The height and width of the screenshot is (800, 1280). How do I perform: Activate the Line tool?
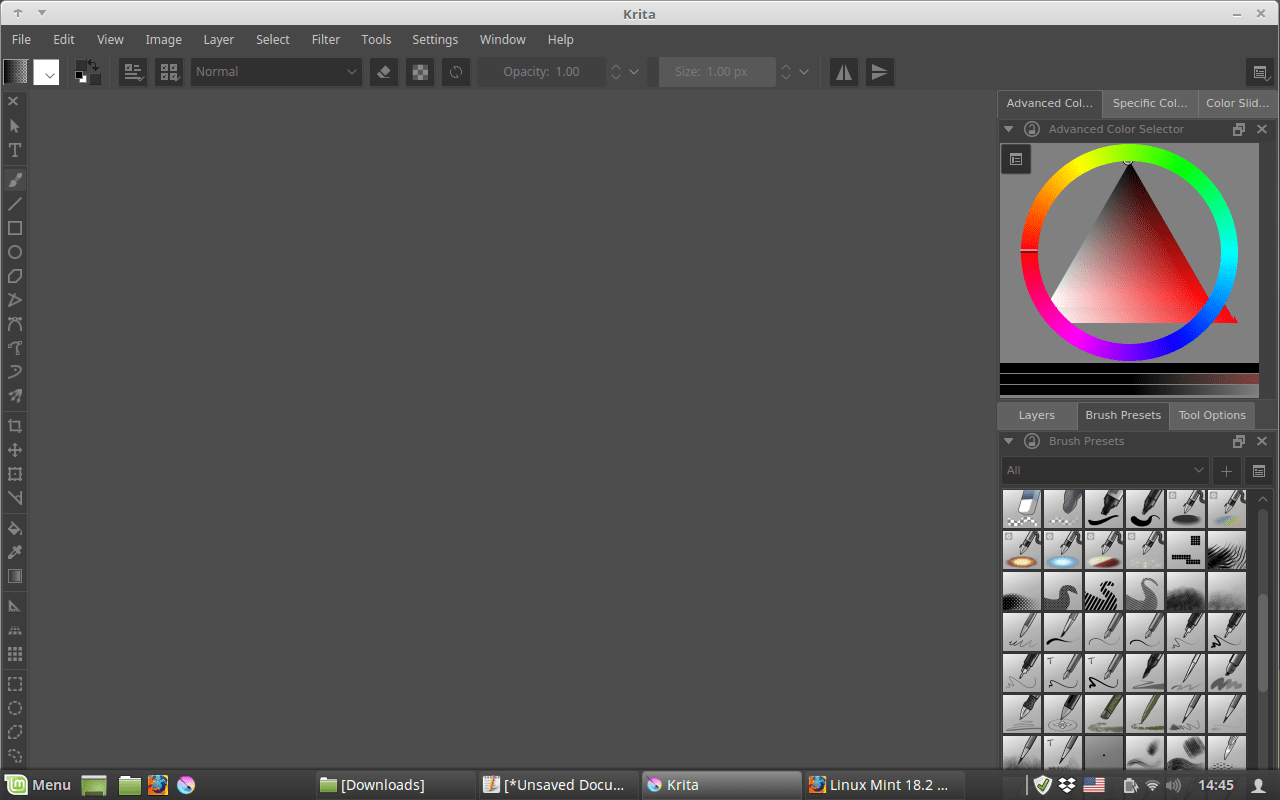[x=15, y=203]
